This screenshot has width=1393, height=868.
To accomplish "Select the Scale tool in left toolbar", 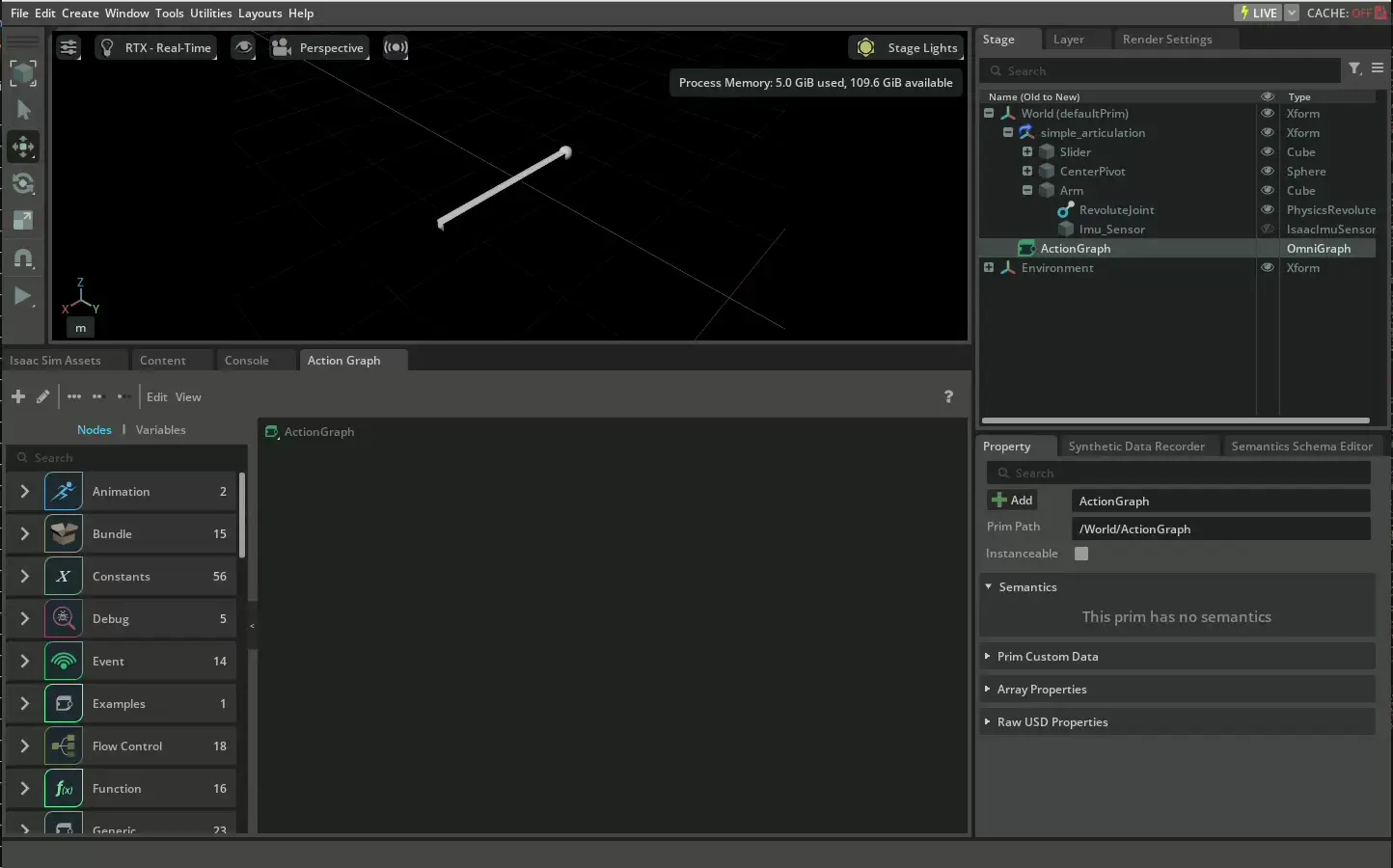I will (x=23, y=221).
